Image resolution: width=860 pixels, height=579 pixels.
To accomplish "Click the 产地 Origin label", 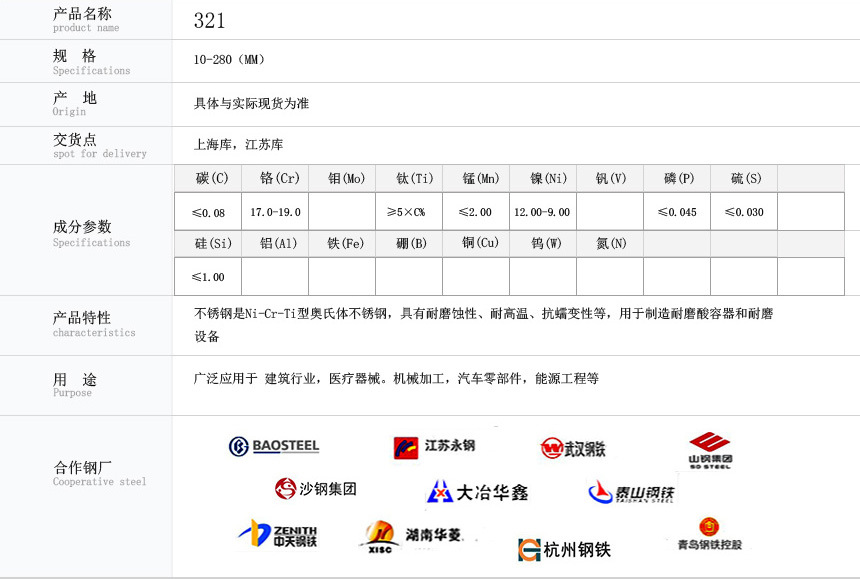I will coord(75,104).
